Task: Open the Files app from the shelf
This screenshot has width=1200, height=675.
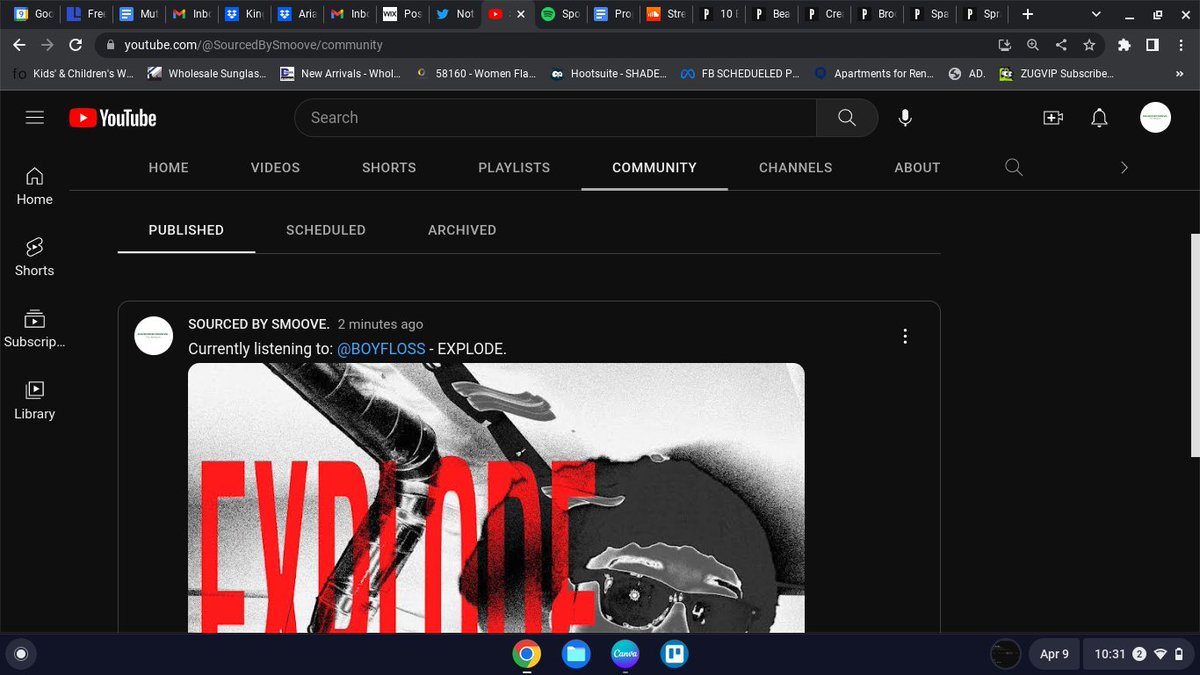Action: pos(575,654)
